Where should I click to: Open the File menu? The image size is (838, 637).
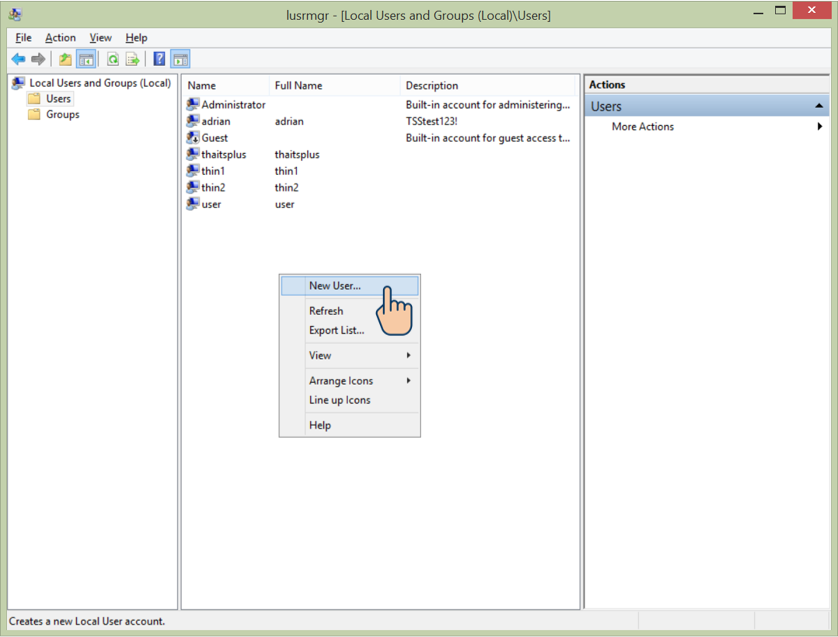23,37
